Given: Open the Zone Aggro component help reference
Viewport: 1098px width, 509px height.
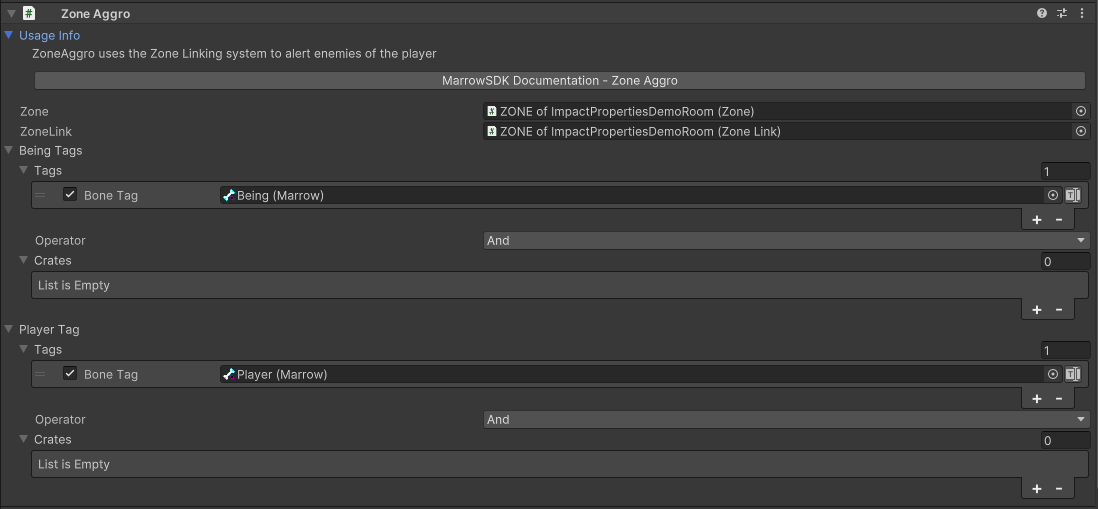Looking at the screenshot, I should [1042, 14].
